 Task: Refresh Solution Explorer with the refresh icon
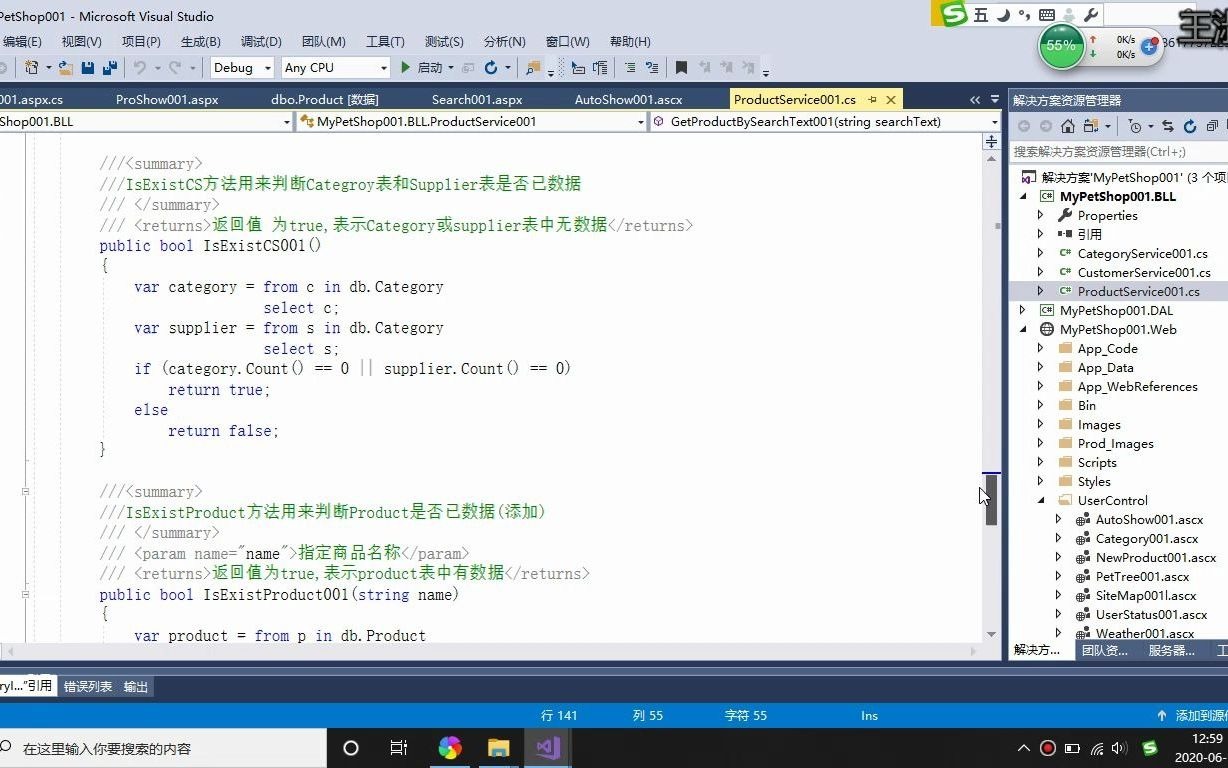pos(1189,127)
